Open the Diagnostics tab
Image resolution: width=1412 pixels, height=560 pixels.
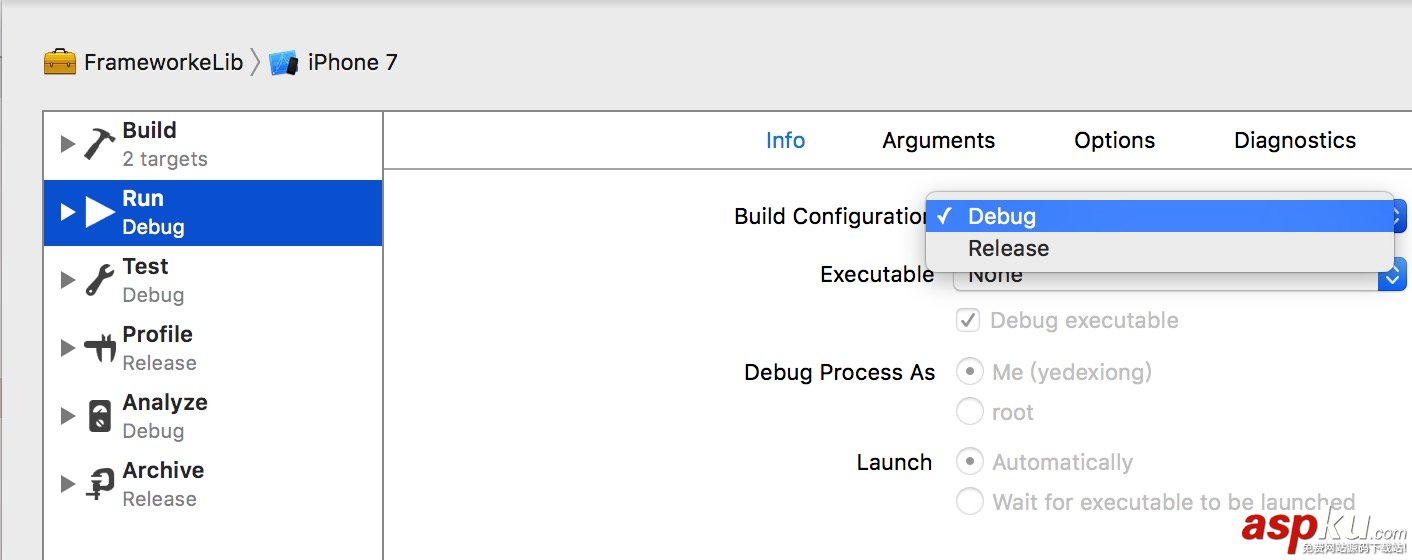click(x=1294, y=141)
